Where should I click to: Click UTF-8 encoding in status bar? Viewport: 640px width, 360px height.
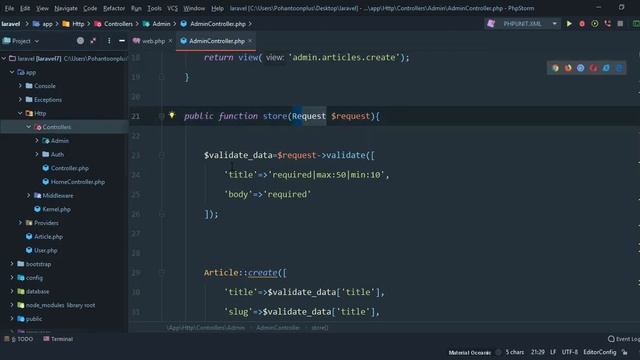(x=569, y=352)
